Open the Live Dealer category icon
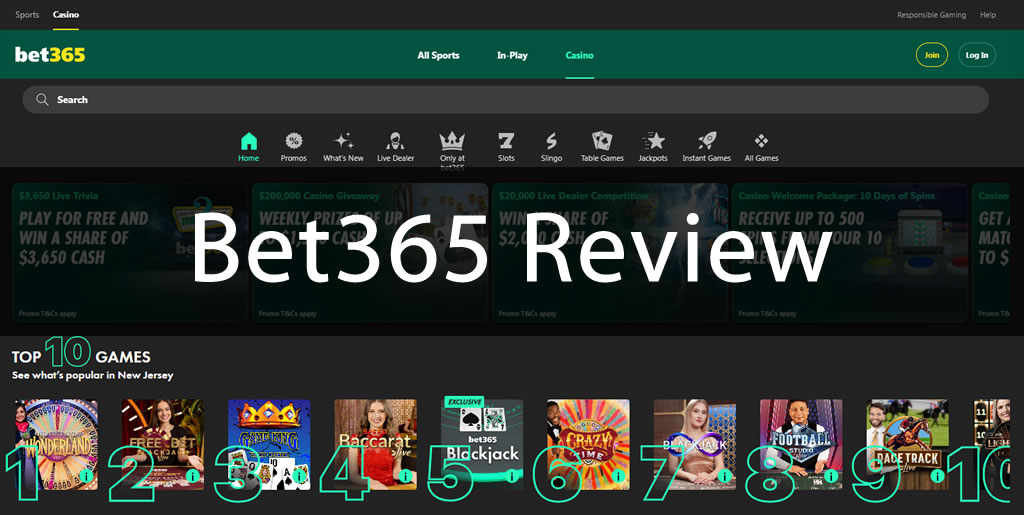 click(x=395, y=141)
